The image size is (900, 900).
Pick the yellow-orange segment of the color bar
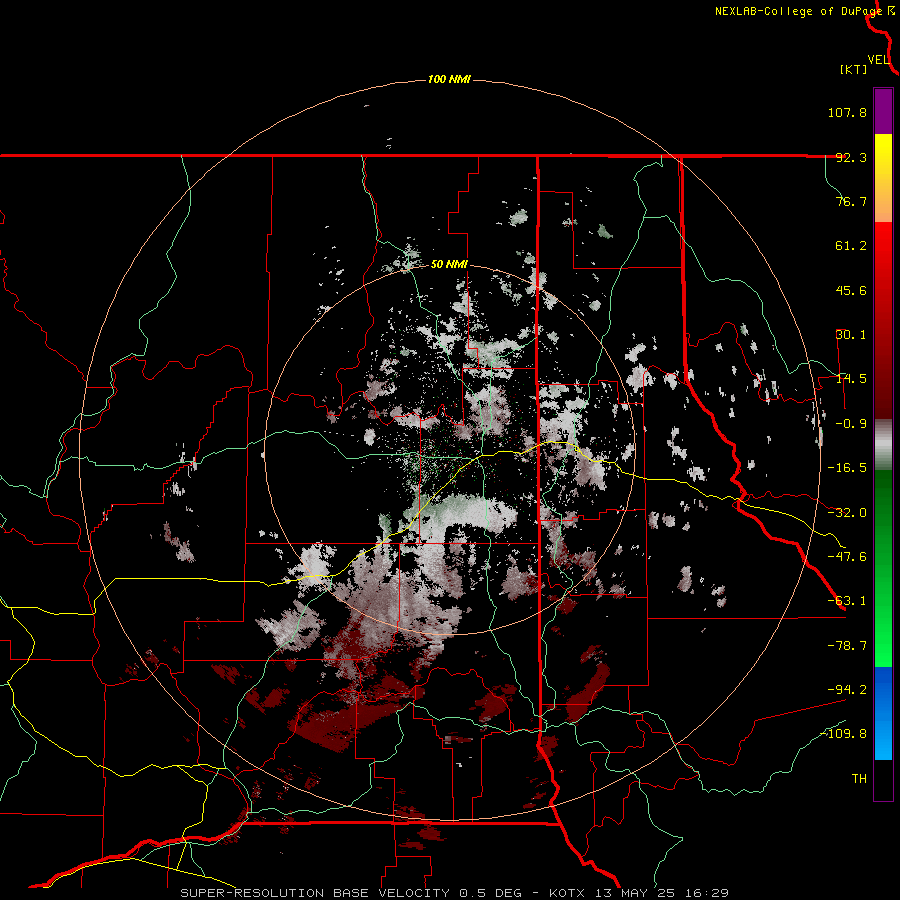click(883, 178)
